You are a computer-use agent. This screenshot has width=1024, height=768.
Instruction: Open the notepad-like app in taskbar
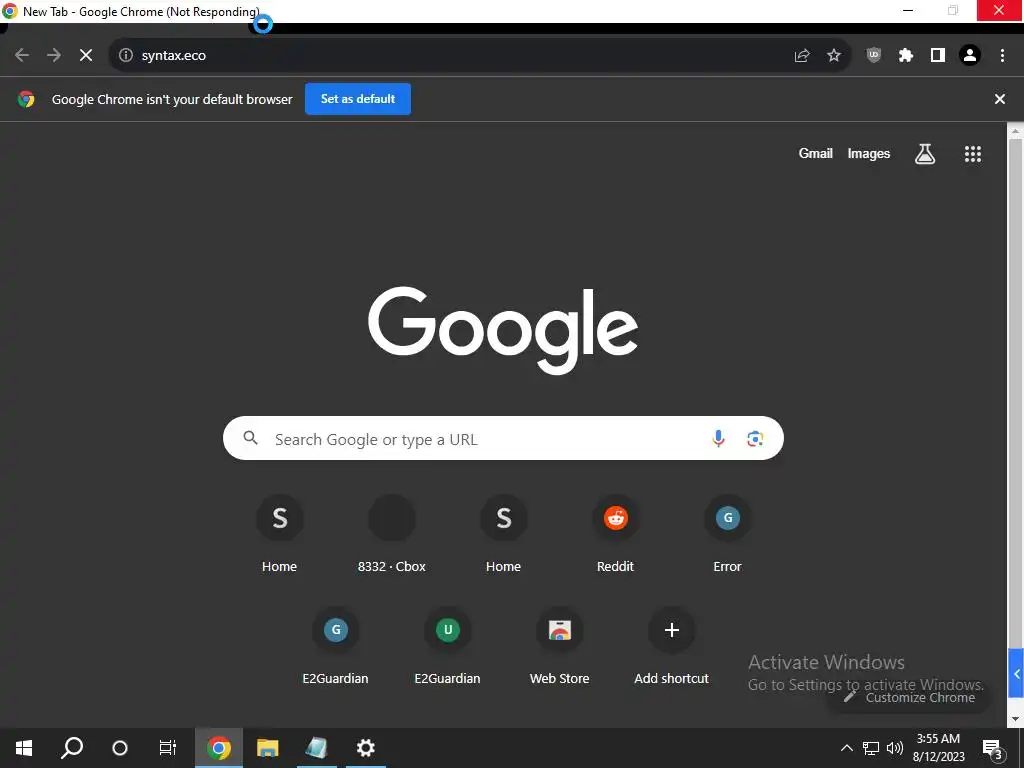[317, 748]
